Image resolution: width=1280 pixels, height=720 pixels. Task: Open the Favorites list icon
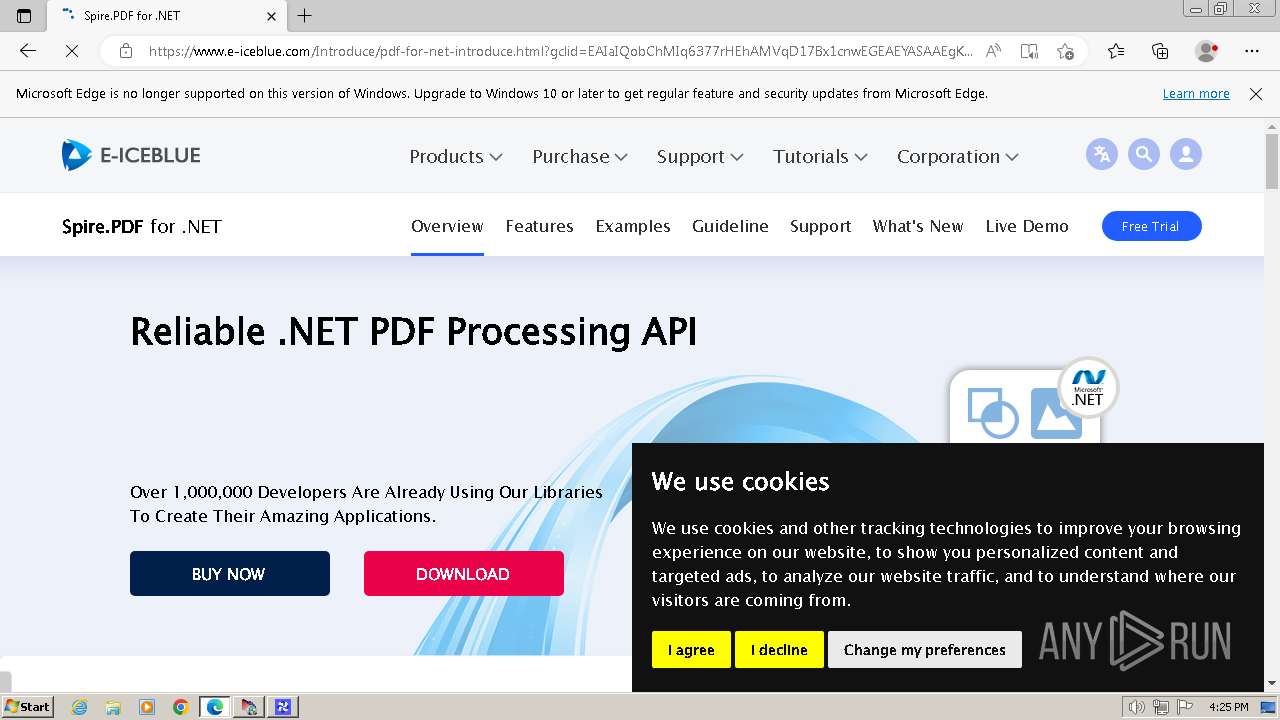(1116, 51)
